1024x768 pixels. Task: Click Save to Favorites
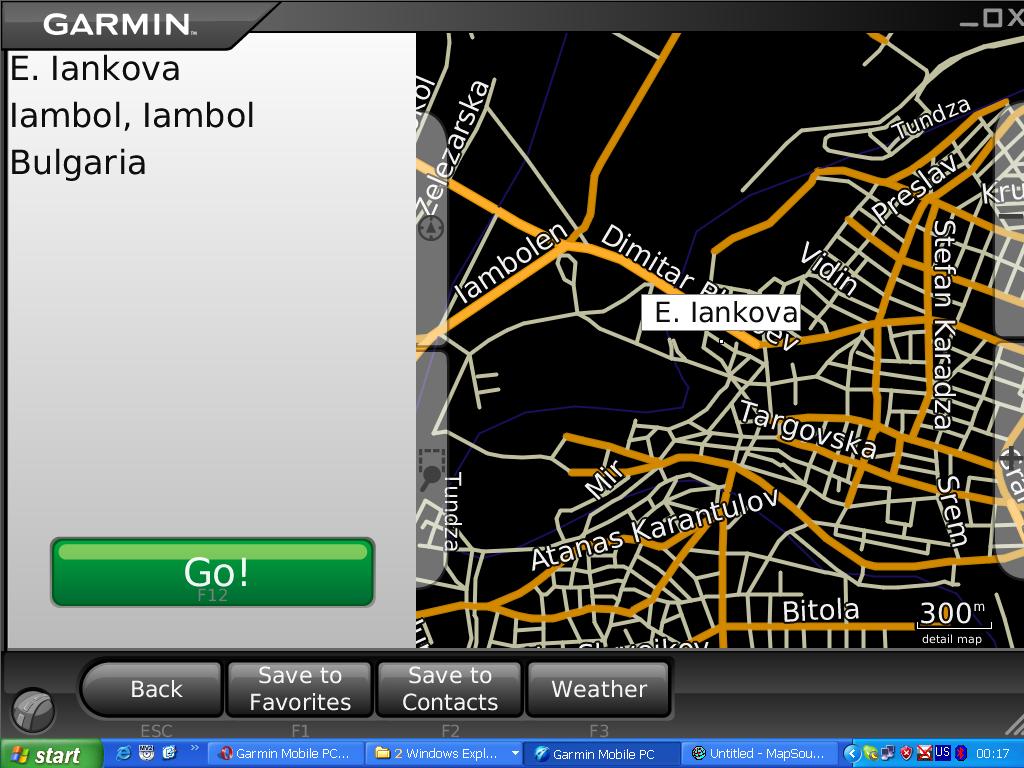(x=300, y=689)
